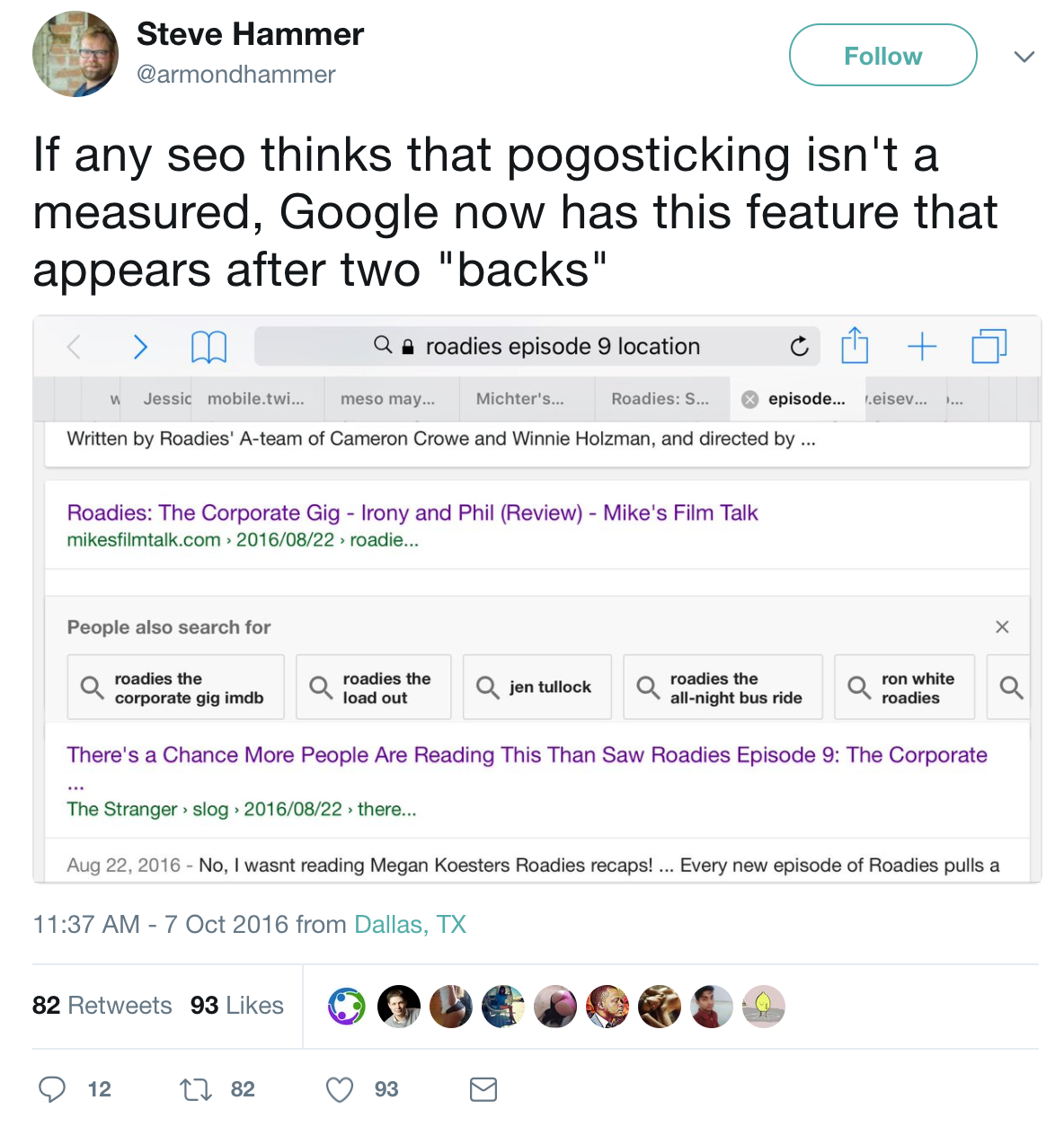This screenshot has height=1136, width=1064.
Task: Dismiss the People also search for box
Action: 1002,626
